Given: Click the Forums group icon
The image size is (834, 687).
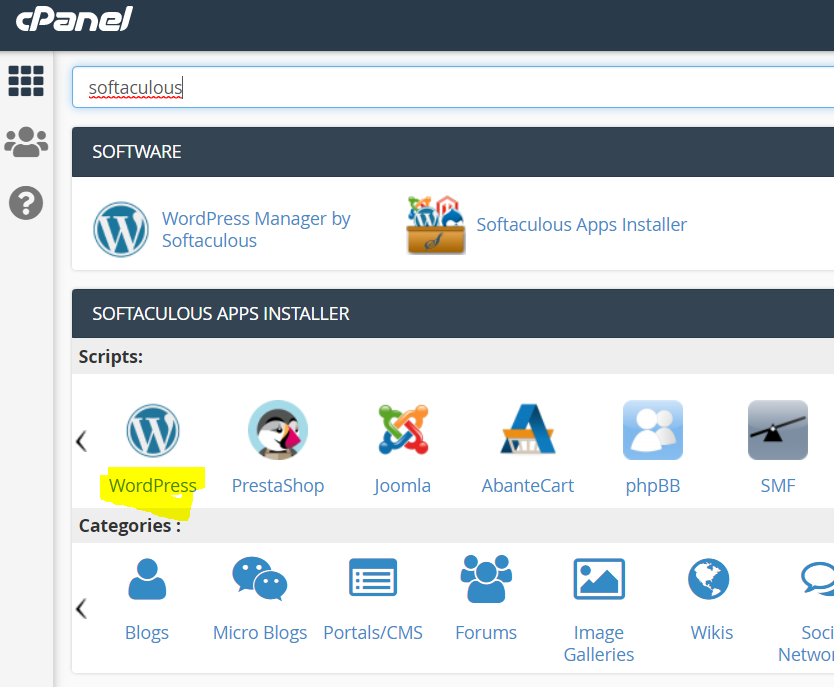Looking at the screenshot, I should point(486,579).
